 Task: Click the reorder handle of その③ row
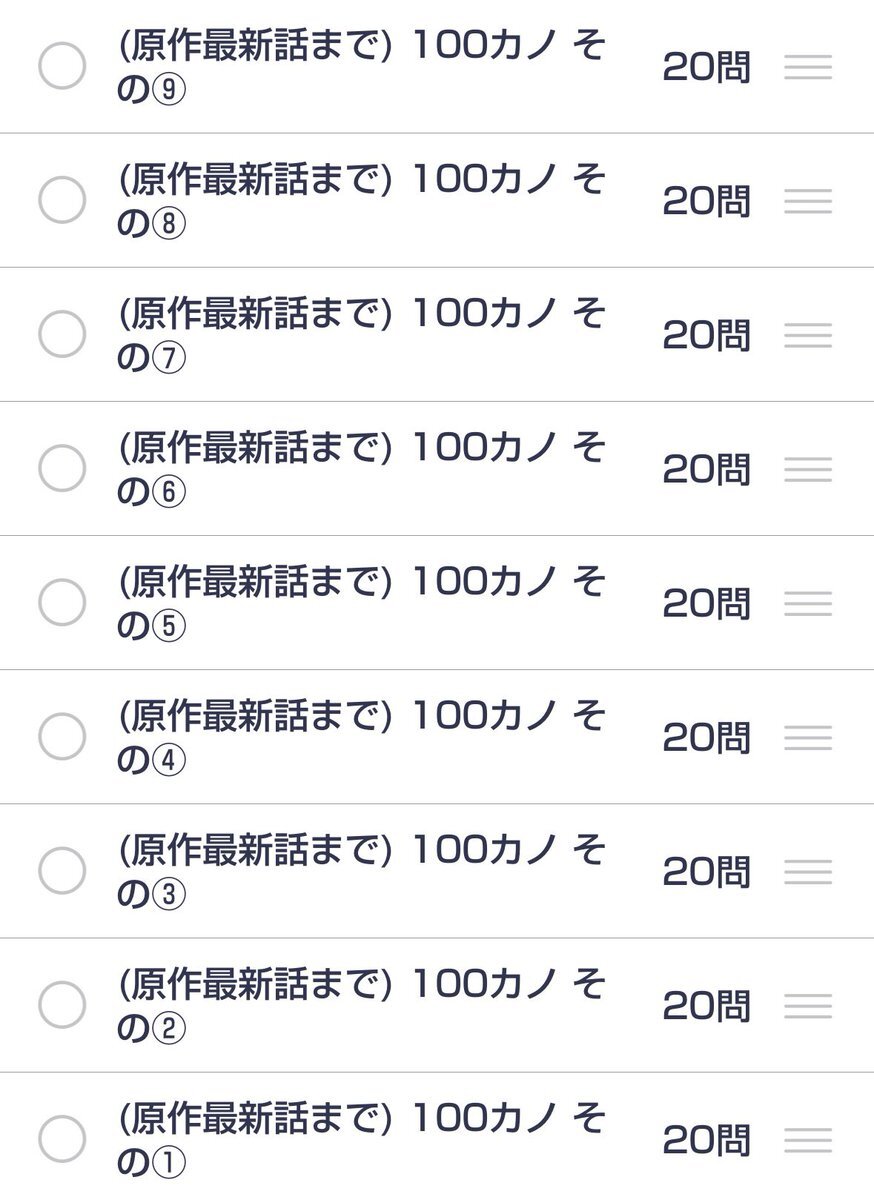click(808, 871)
